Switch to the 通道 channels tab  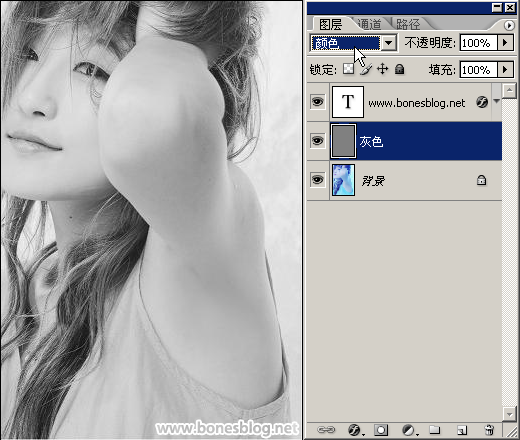point(369,24)
